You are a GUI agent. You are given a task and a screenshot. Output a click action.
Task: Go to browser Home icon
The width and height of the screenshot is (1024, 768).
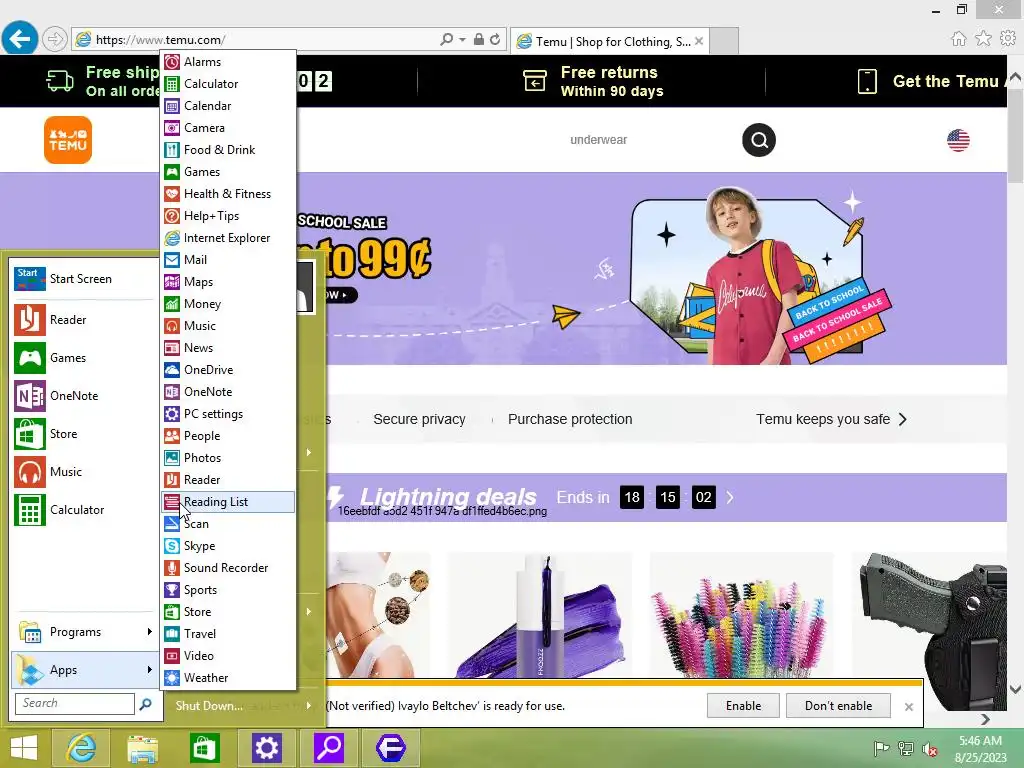pos(958,39)
